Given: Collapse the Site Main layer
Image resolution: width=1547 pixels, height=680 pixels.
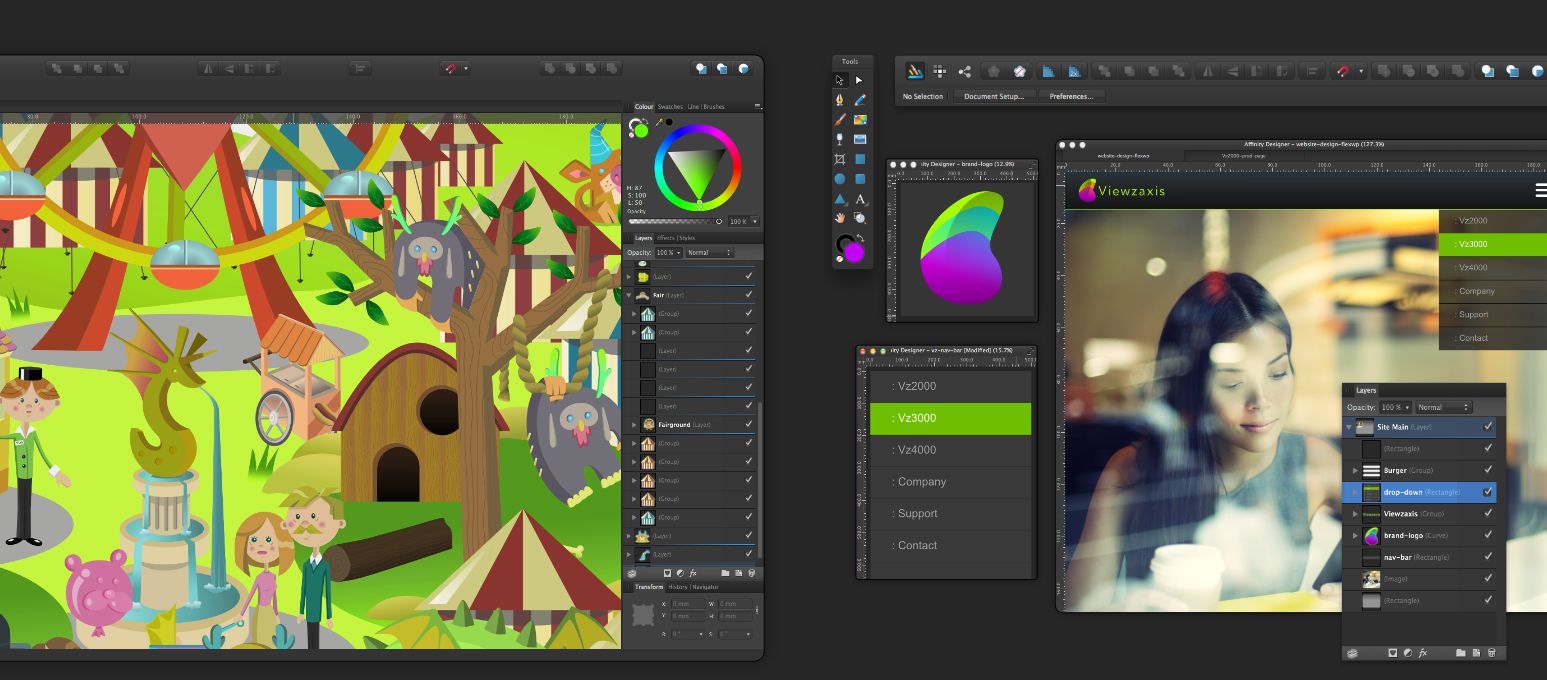Looking at the screenshot, I should [x=1349, y=427].
